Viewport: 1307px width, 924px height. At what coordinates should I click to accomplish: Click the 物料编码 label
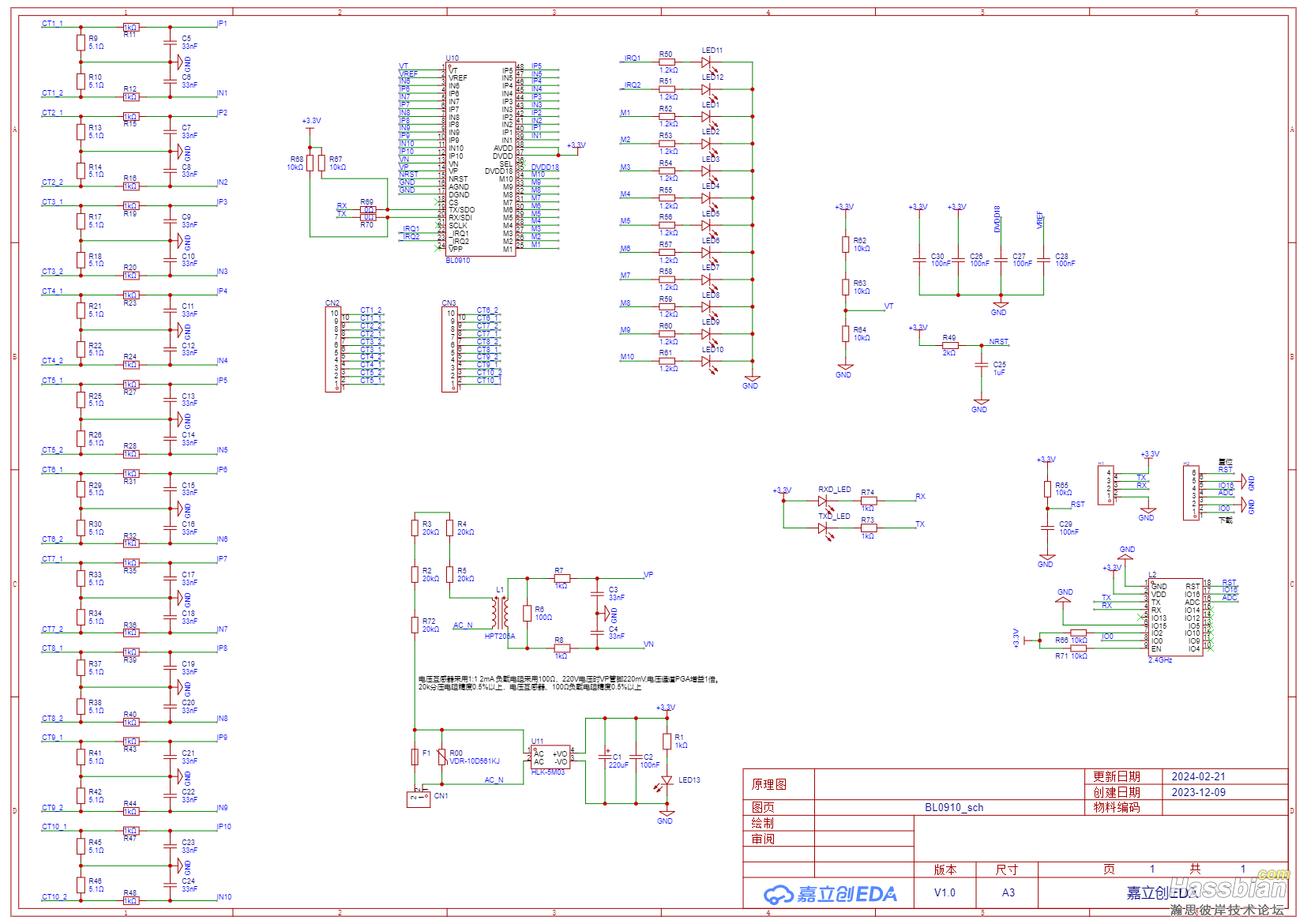coord(1116,808)
